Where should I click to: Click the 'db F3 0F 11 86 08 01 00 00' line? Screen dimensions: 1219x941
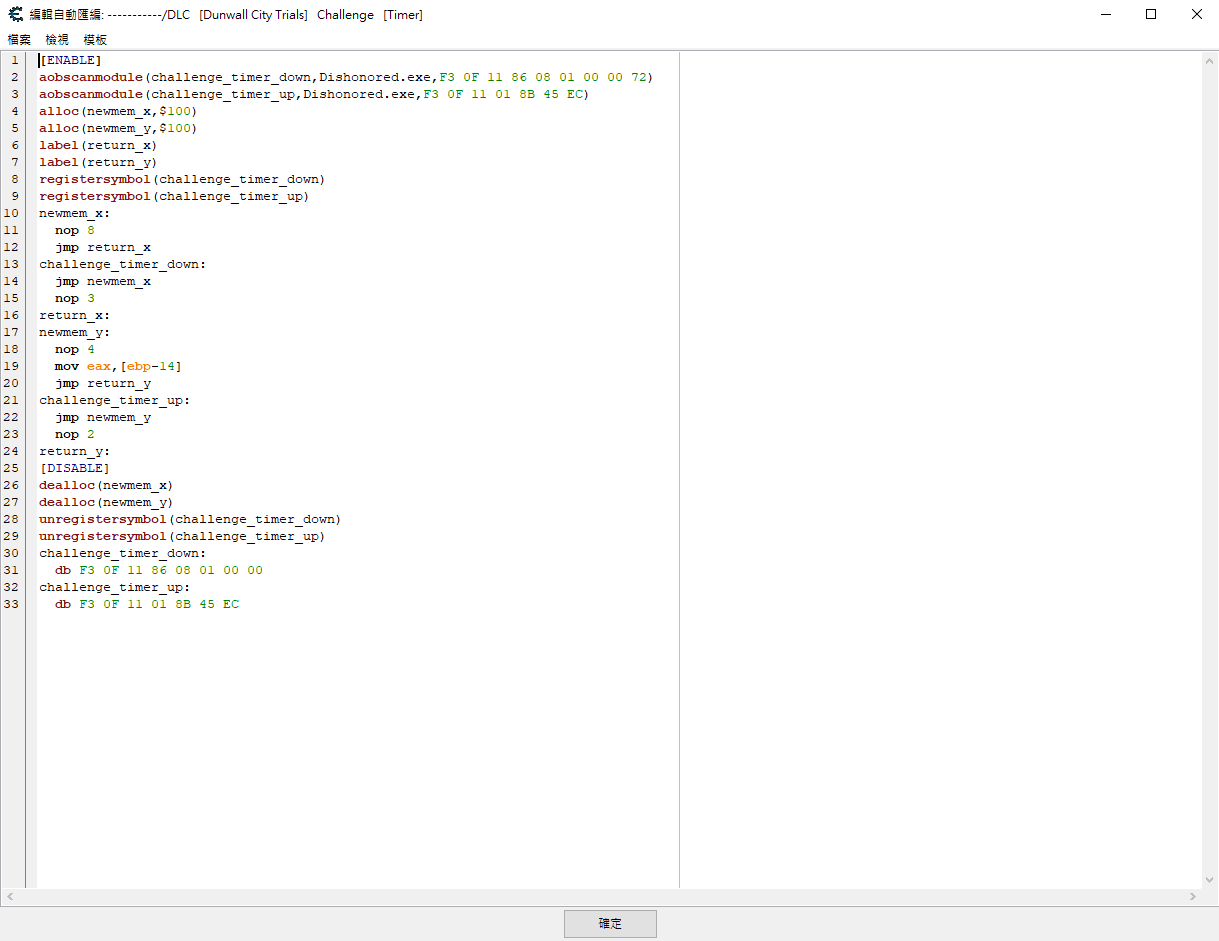pos(159,570)
